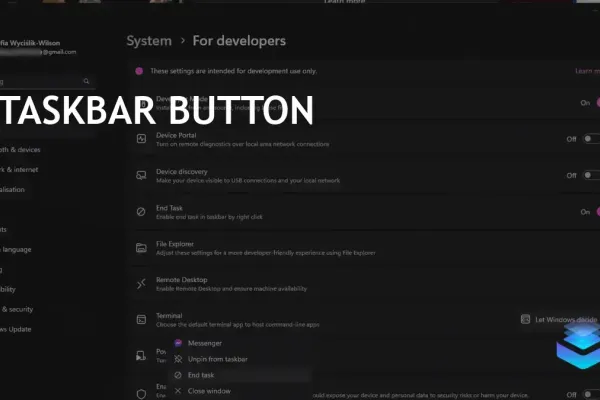Open the Let Windows decide terminal dropdown

(560, 319)
